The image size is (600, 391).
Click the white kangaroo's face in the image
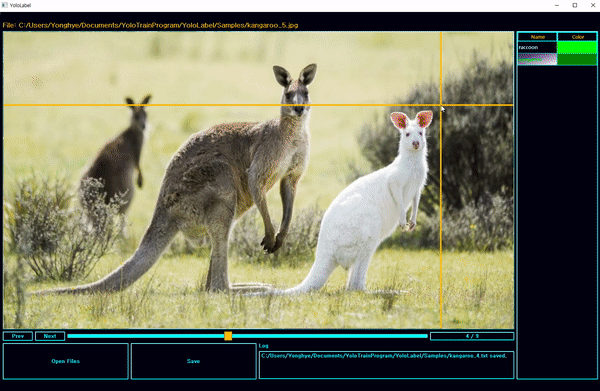click(x=414, y=138)
